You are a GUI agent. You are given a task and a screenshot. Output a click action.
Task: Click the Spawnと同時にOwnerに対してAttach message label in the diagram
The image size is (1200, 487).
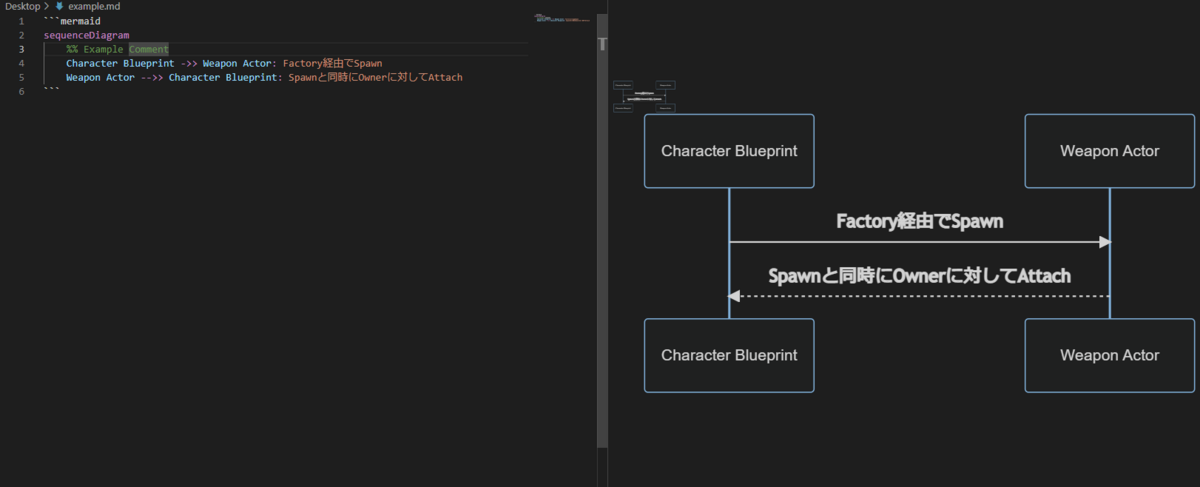coord(919,275)
